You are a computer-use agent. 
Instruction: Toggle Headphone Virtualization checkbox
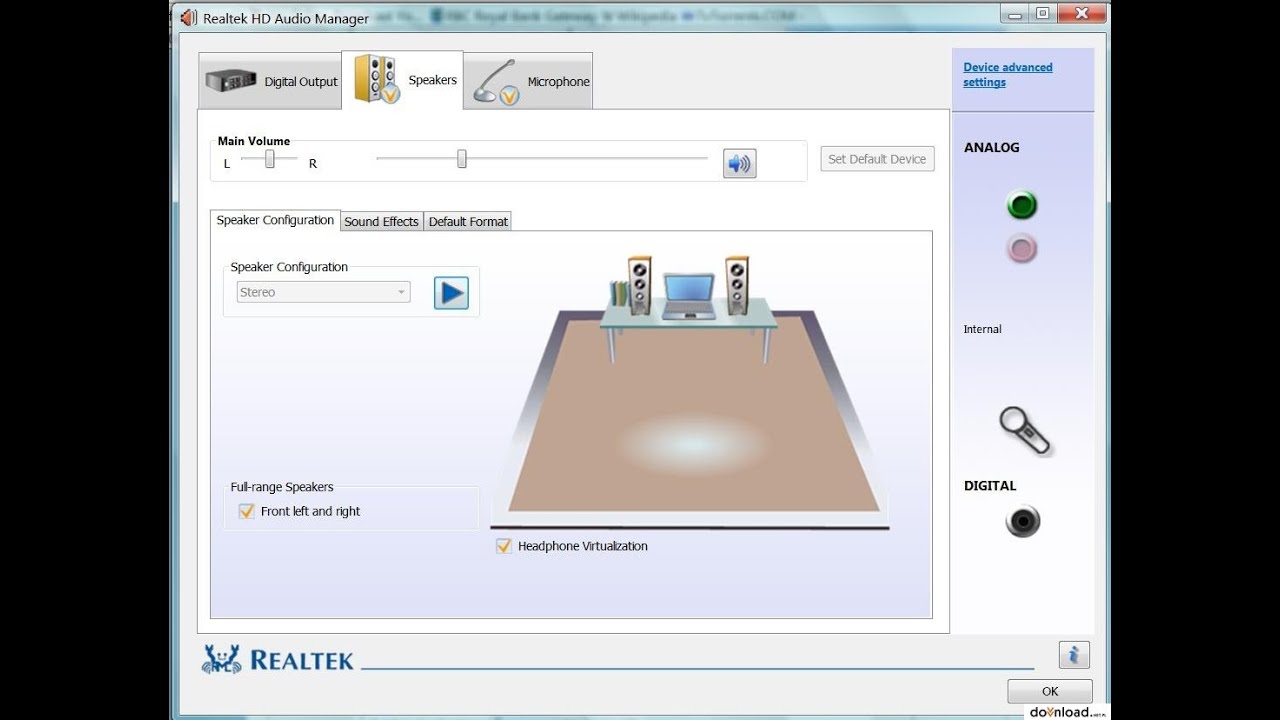[504, 546]
